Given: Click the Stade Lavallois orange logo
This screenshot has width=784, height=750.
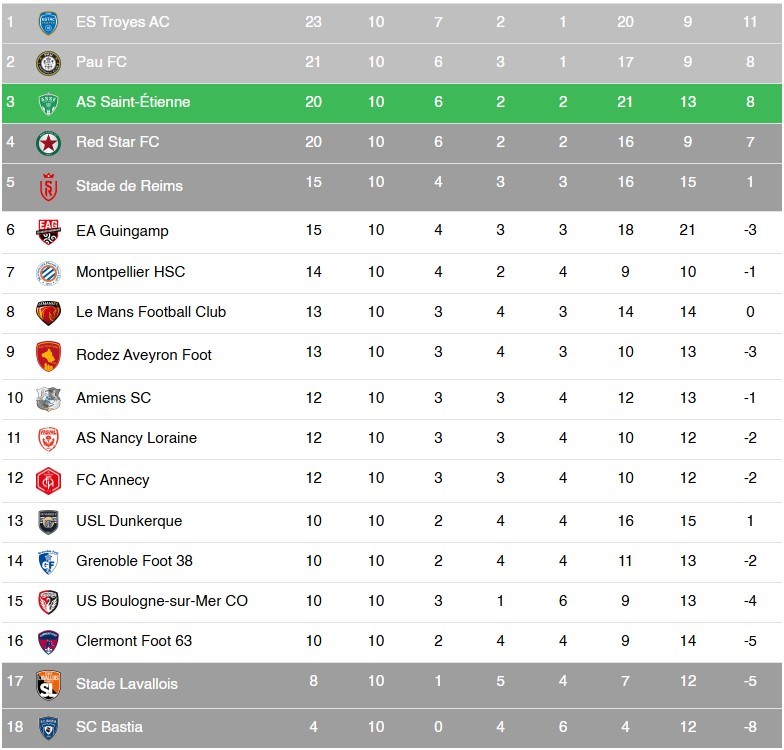Looking at the screenshot, I should [48, 684].
